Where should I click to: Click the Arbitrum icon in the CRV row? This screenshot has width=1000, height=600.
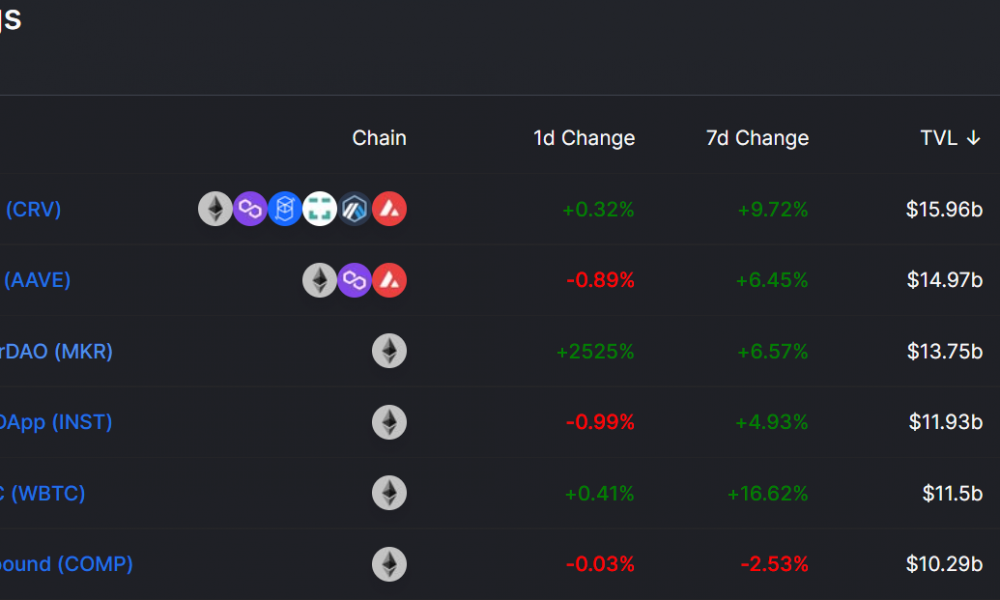(x=355, y=209)
